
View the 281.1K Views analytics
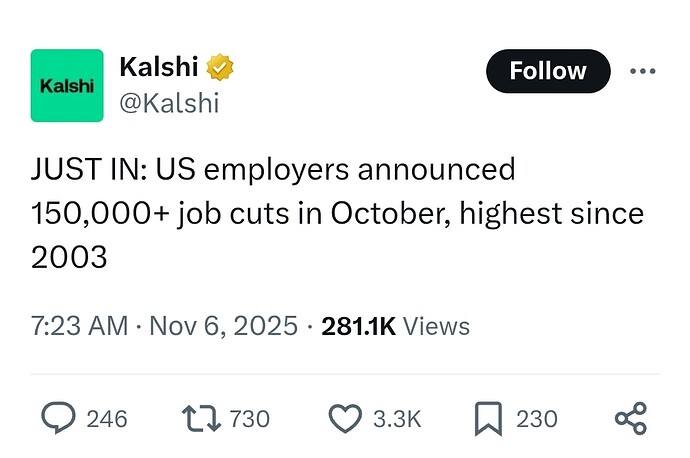[395, 326]
